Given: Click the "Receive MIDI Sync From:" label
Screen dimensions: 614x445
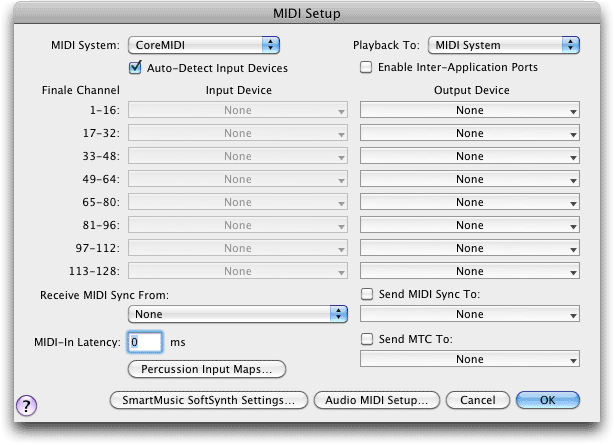Looking at the screenshot, I should point(105,295).
